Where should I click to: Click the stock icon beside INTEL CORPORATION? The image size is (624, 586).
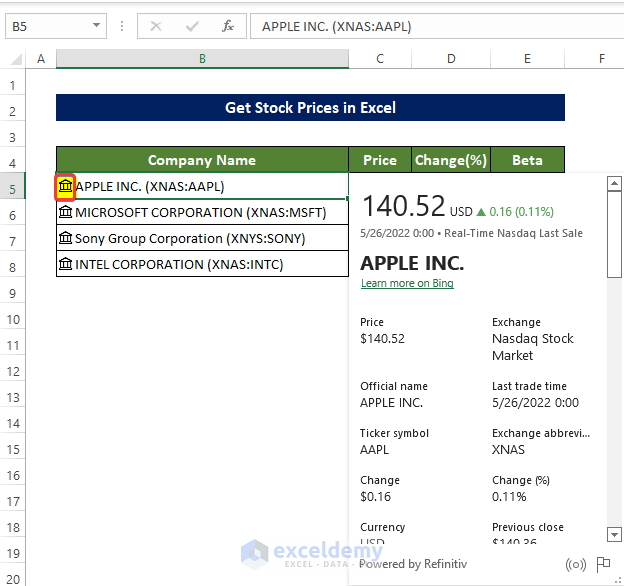(65, 264)
